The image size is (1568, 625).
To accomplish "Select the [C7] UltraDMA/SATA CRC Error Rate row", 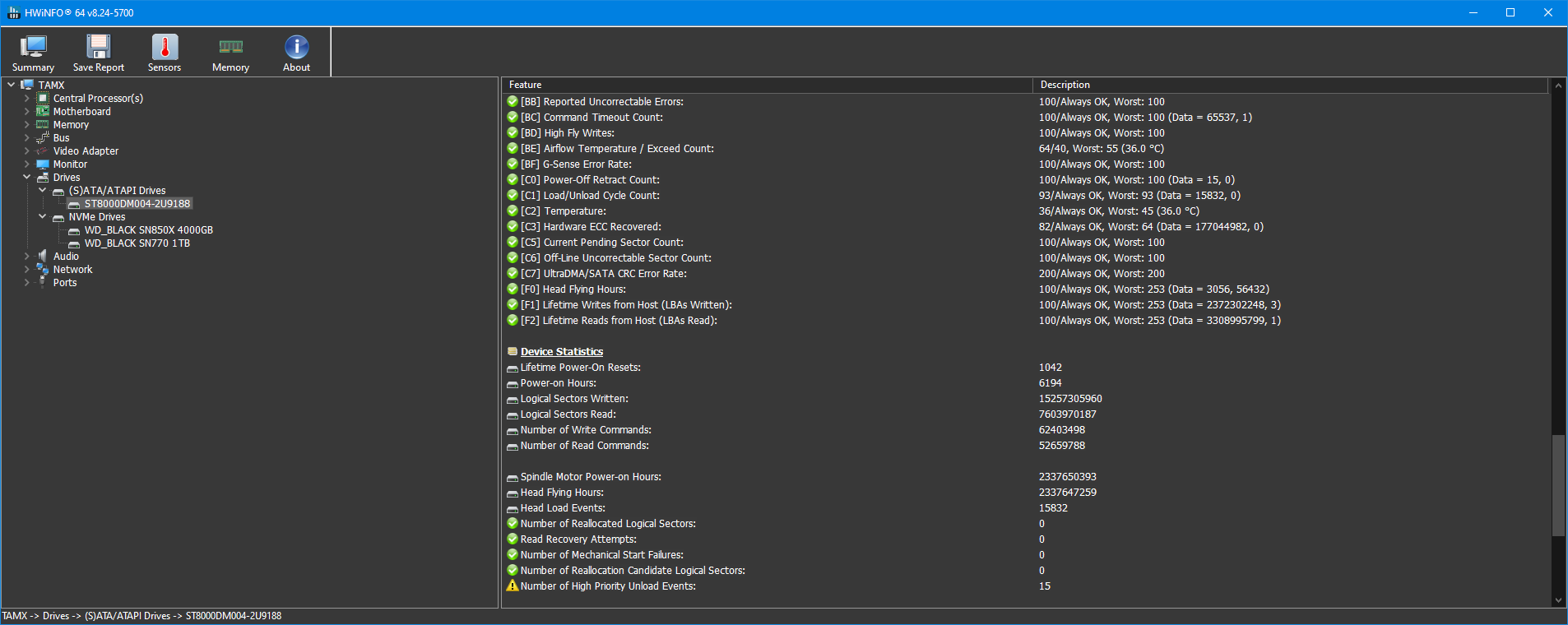I will 1025,273.
